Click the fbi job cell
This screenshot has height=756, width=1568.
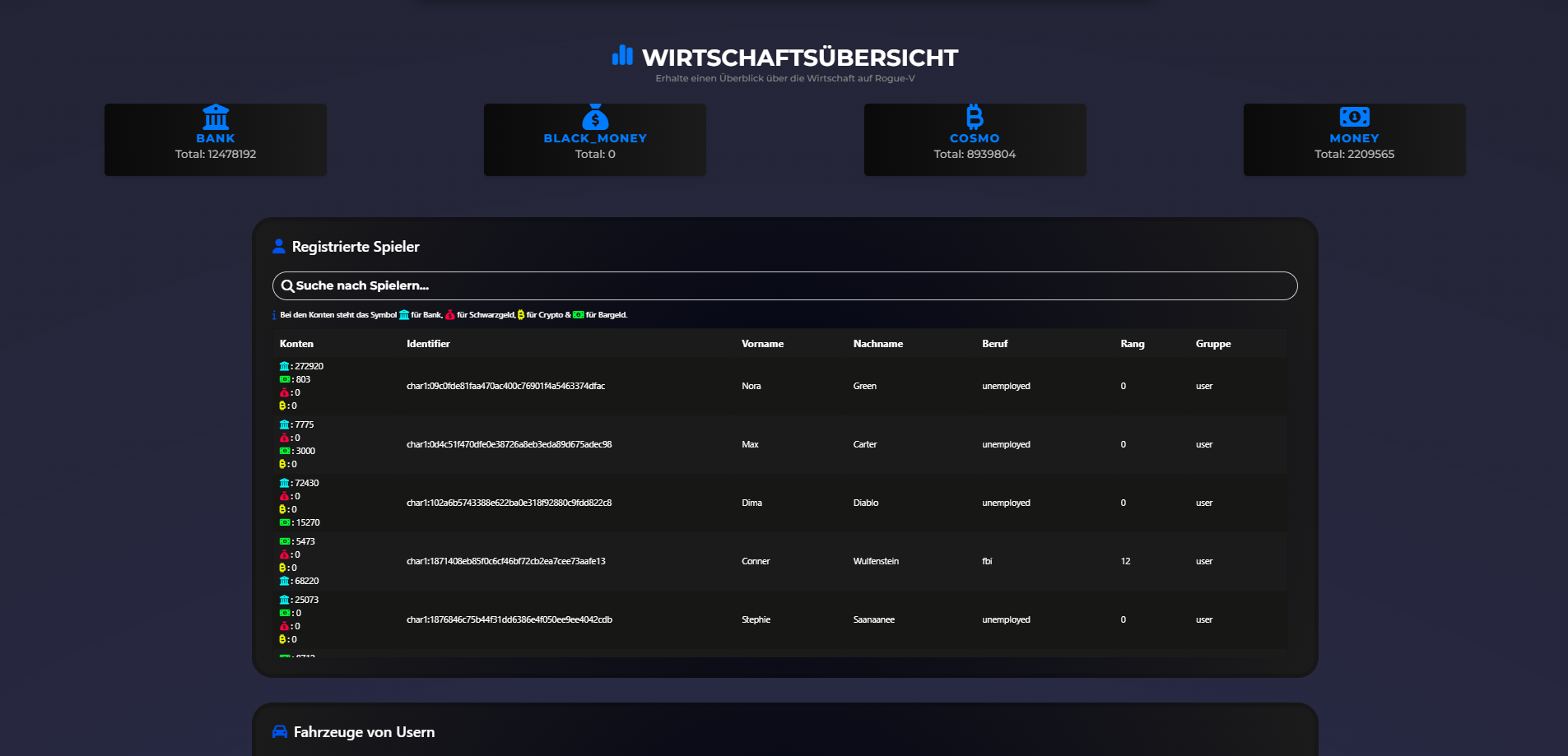pos(987,561)
